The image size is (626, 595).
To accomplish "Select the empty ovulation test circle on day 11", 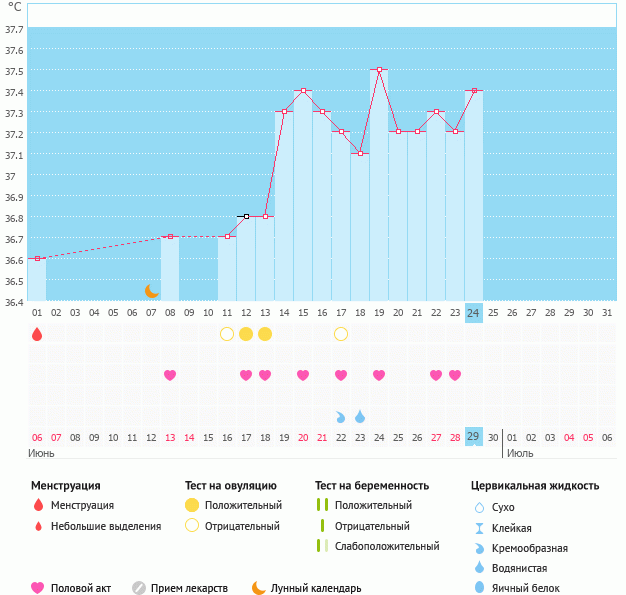I will (227, 334).
